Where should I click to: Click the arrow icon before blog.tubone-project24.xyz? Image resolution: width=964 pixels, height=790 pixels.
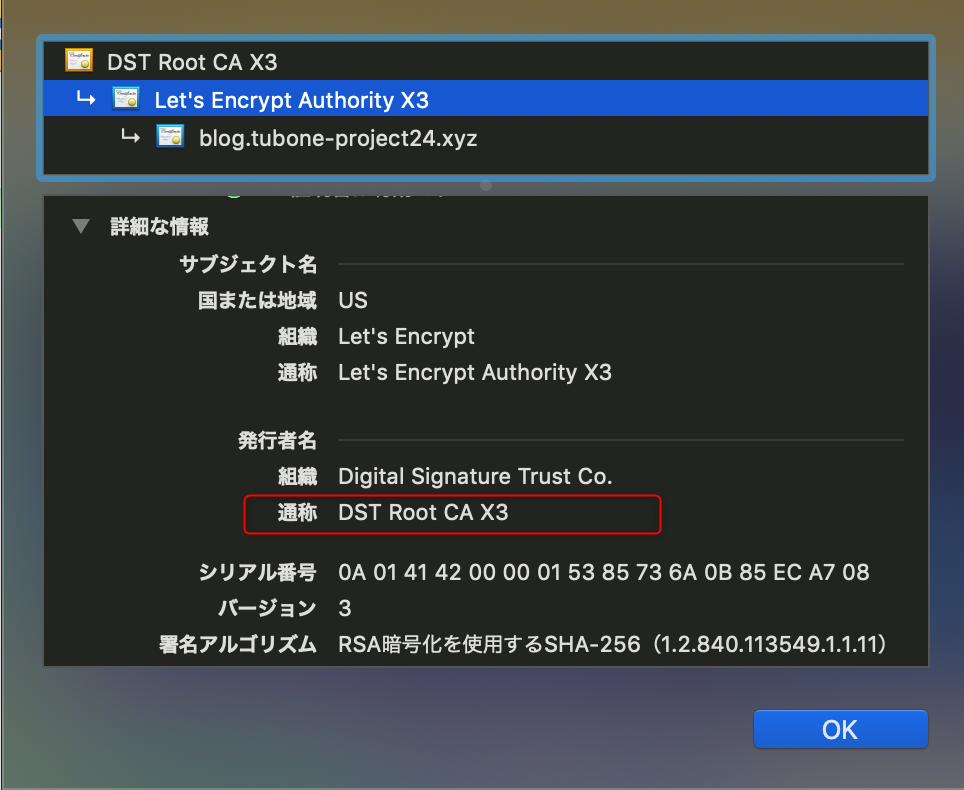[130, 137]
